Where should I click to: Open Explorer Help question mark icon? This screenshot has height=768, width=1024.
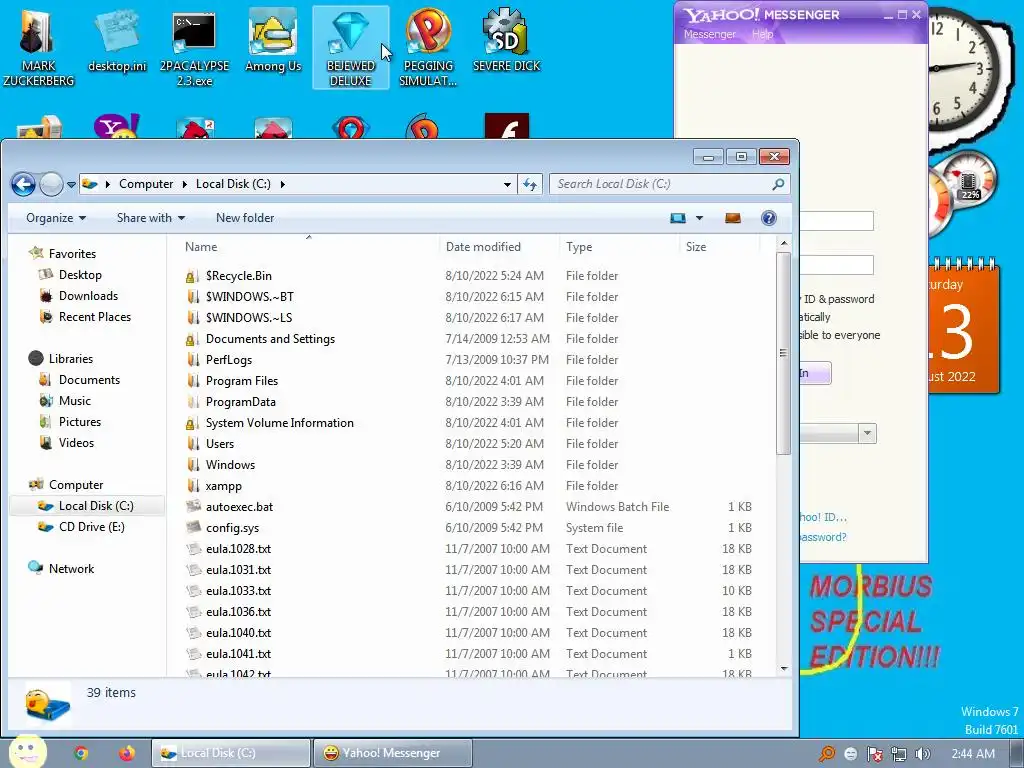(x=769, y=218)
